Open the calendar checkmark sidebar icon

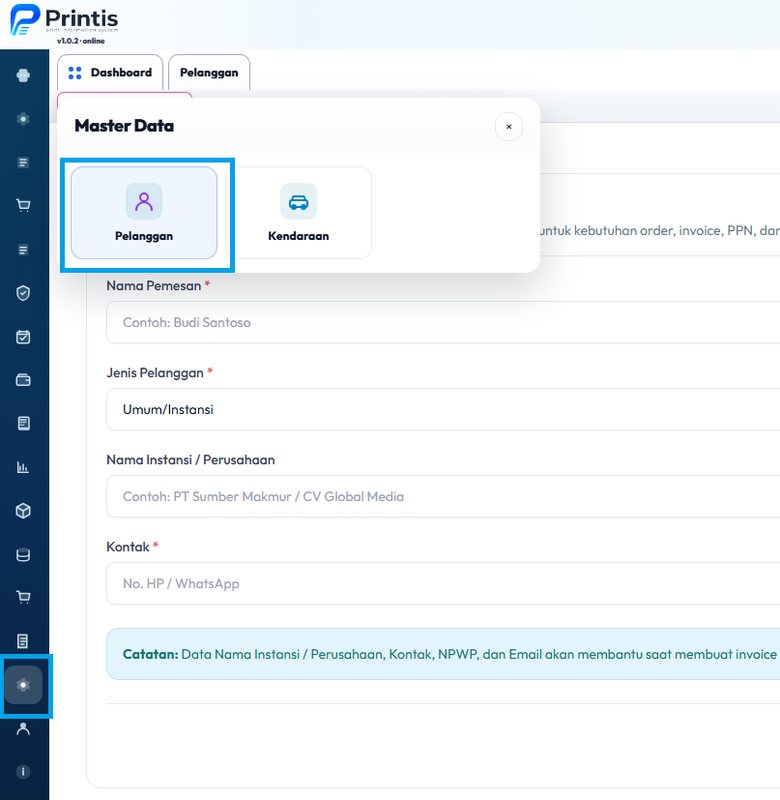click(x=23, y=337)
